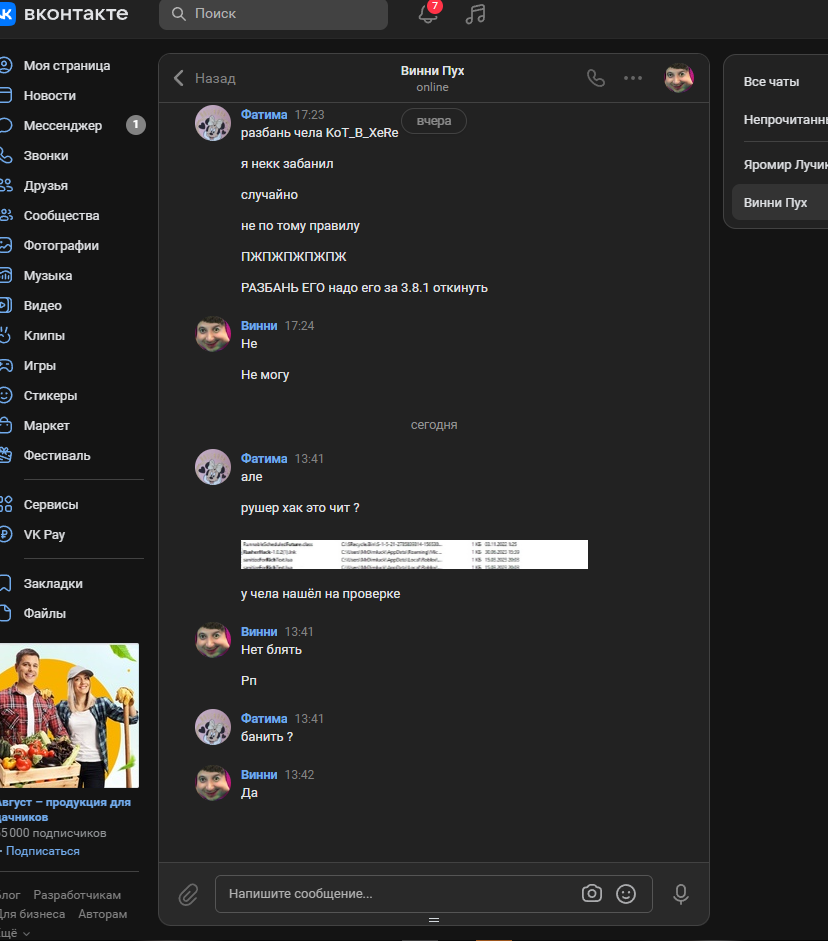Open Мессенджер in the left sidebar
The height and width of the screenshot is (941, 828).
point(63,125)
